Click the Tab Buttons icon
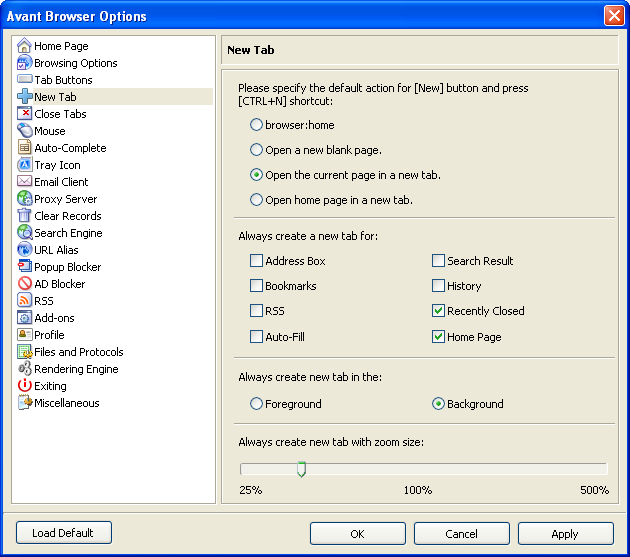 pos(24,79)
